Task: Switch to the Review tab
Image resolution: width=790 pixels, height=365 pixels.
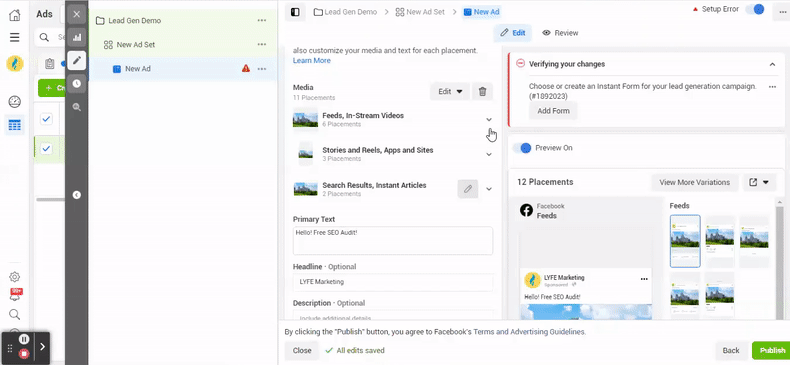Action: coord(560,33)
